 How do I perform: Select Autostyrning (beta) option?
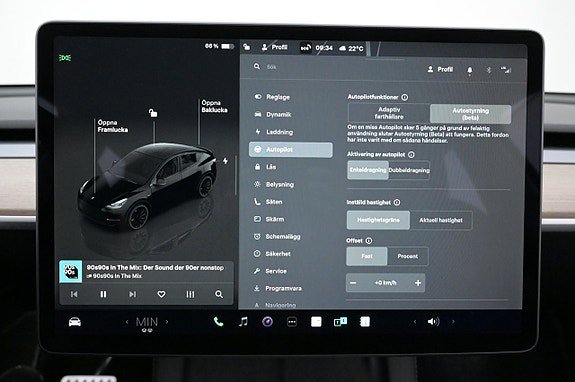point(470,114)
